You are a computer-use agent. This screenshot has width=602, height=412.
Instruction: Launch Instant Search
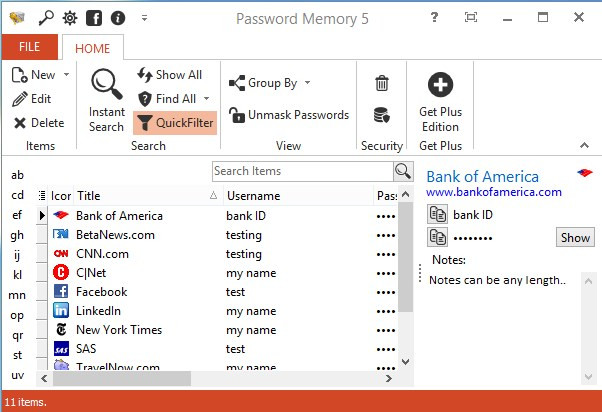[x=106, y=100]
